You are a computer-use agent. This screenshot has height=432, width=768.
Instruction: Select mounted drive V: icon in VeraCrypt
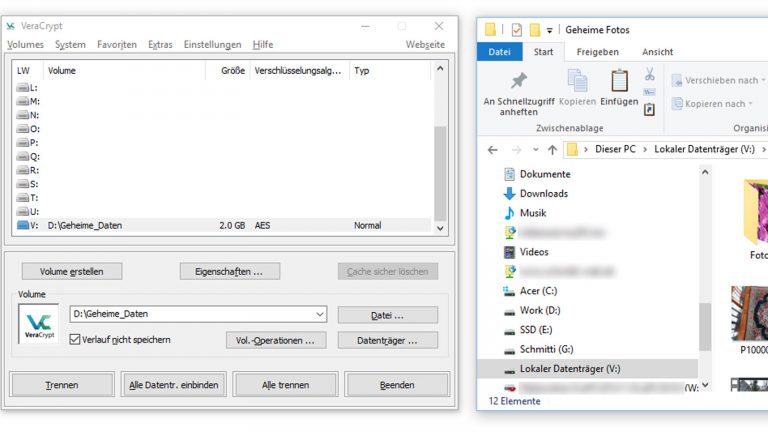[23, 225]
